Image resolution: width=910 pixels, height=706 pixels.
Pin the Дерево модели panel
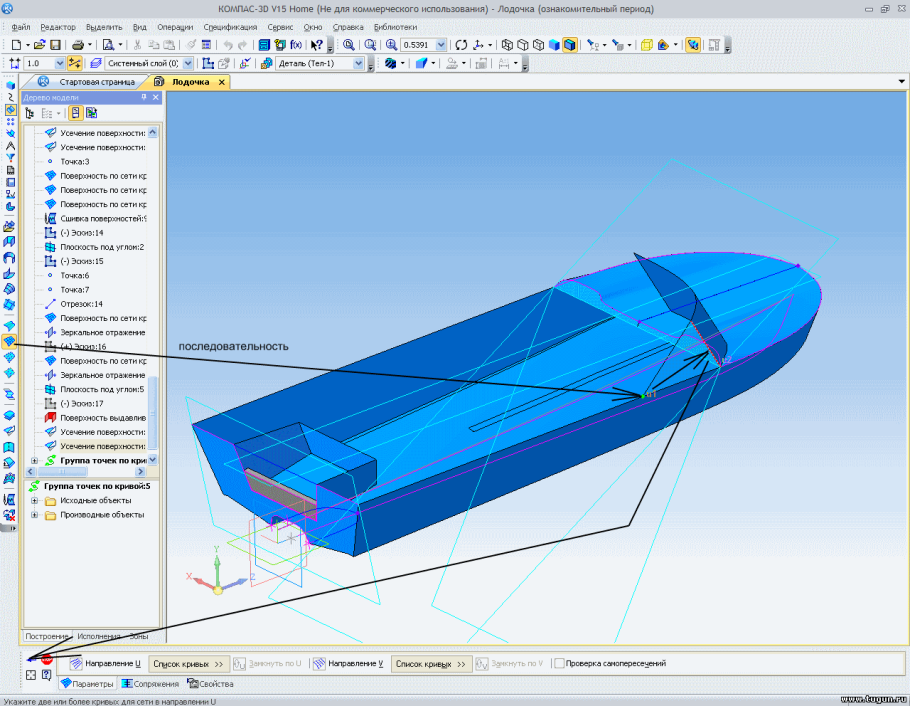[143, 97]
